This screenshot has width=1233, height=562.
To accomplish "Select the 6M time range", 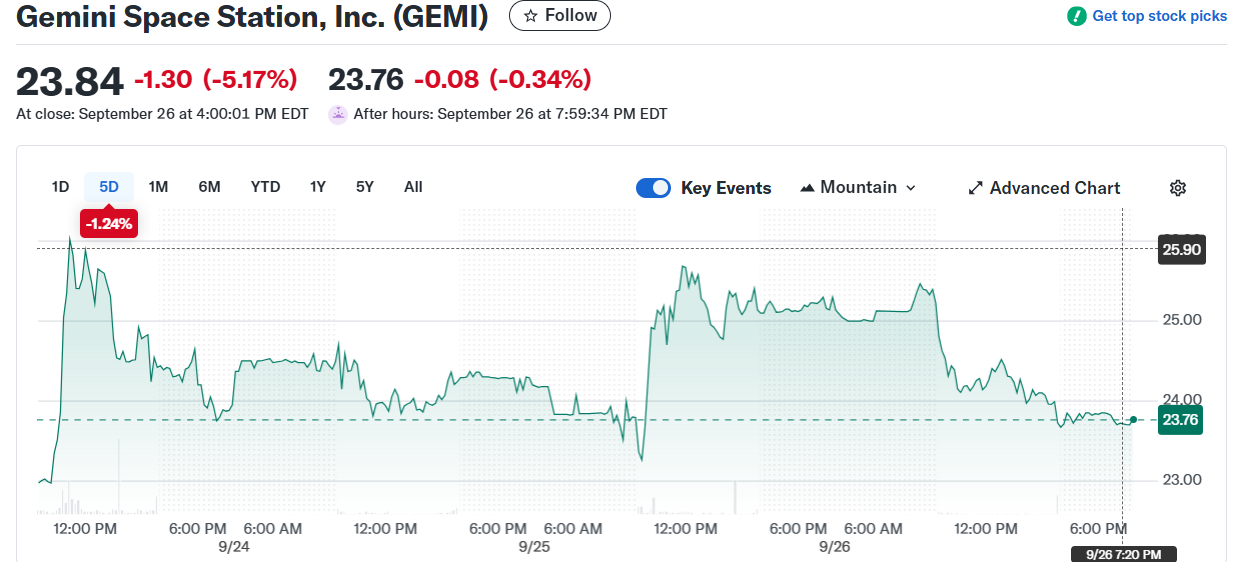I will tap(209, 187).
